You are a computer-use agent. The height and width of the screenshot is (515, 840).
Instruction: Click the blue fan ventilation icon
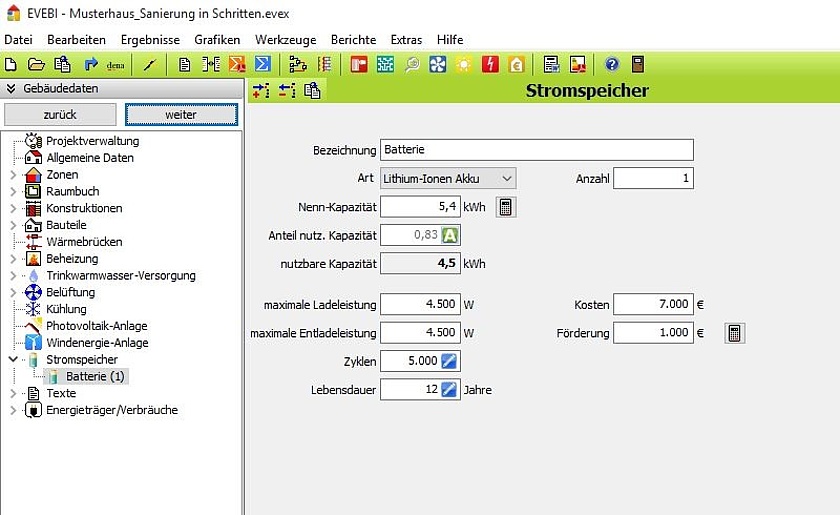click(437, 65)
